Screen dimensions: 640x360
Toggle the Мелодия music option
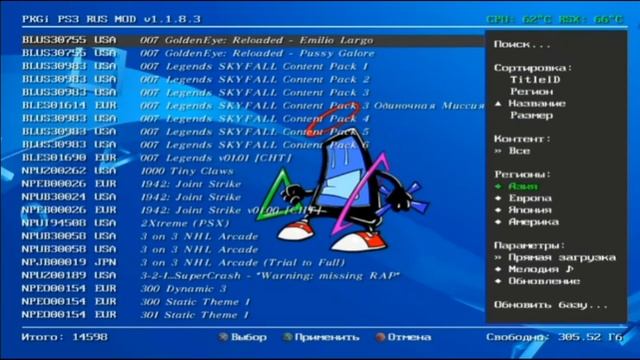click(x=533, y=269)
